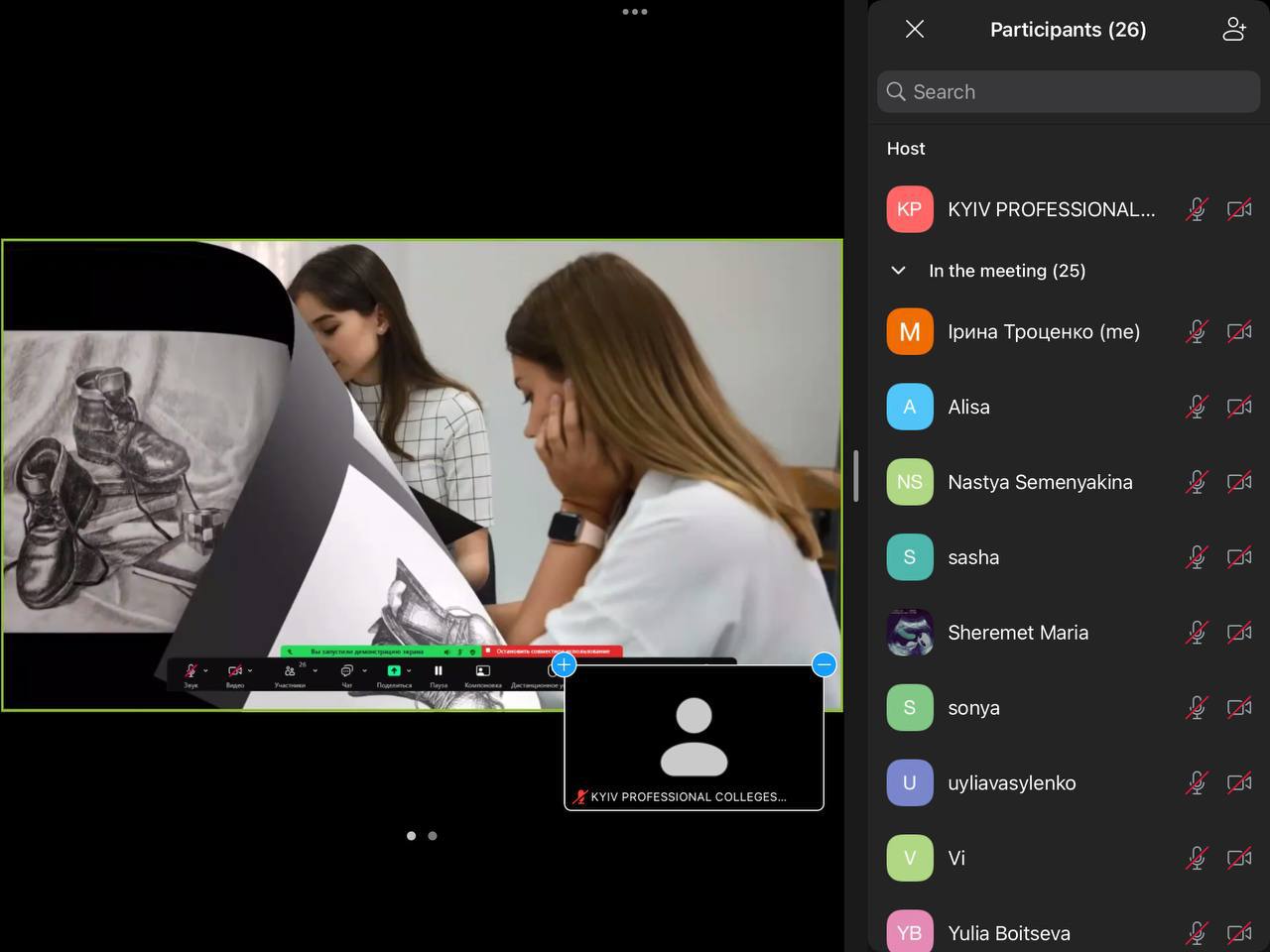This screenshot has height=952, width=1270.
Task: Click the camera-off icon for Nastya Semenyakina
Action: click(x=1238, y=482)
